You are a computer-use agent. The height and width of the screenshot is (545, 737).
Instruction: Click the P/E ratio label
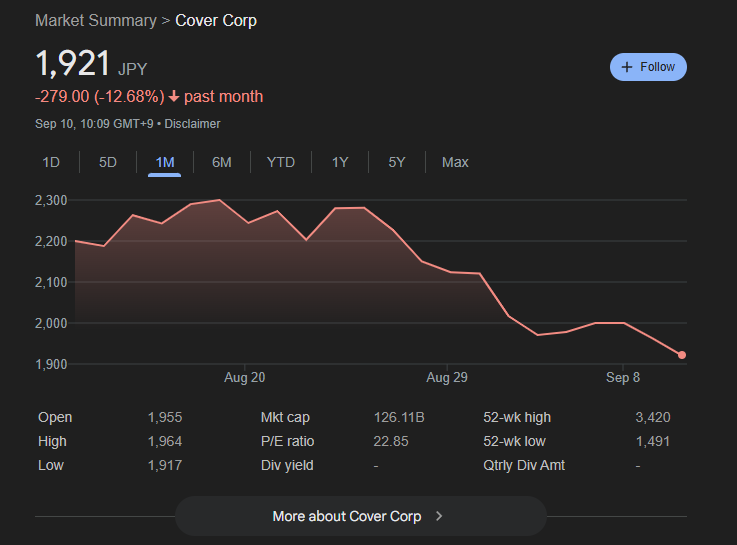point(288,441)
